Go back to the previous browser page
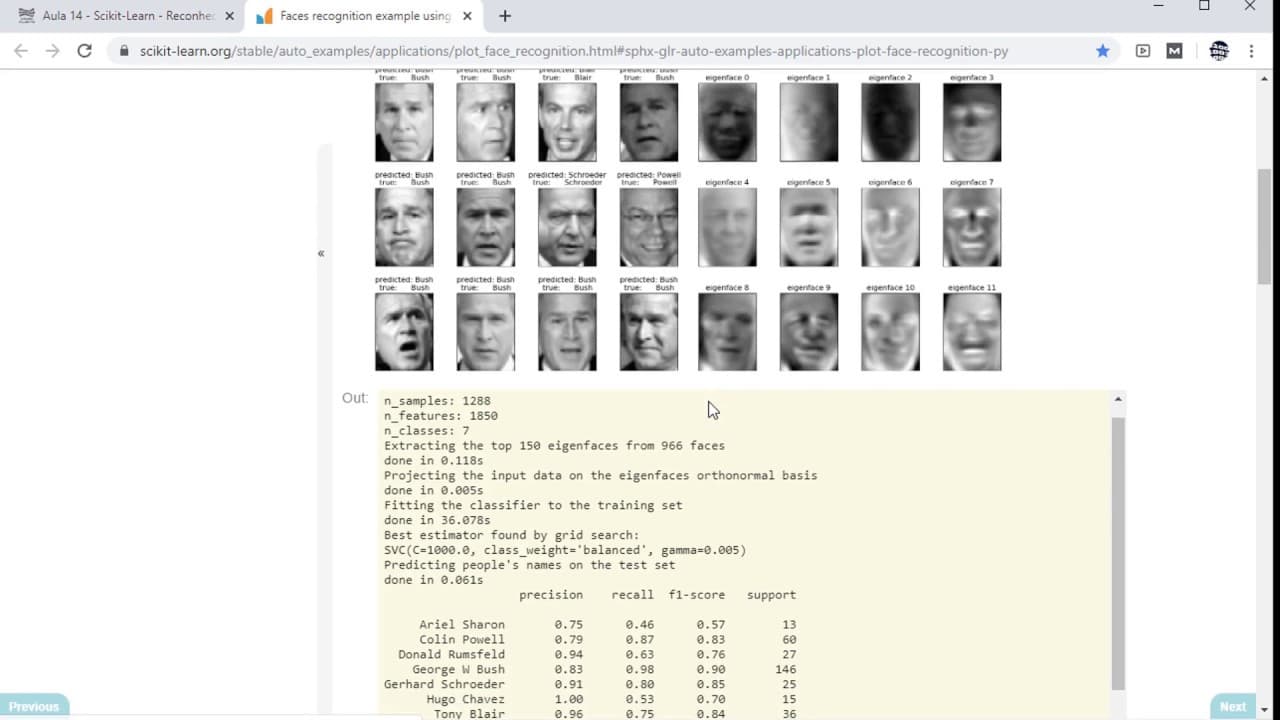The height and width of the screenshot is (720, 1280). 21,51
